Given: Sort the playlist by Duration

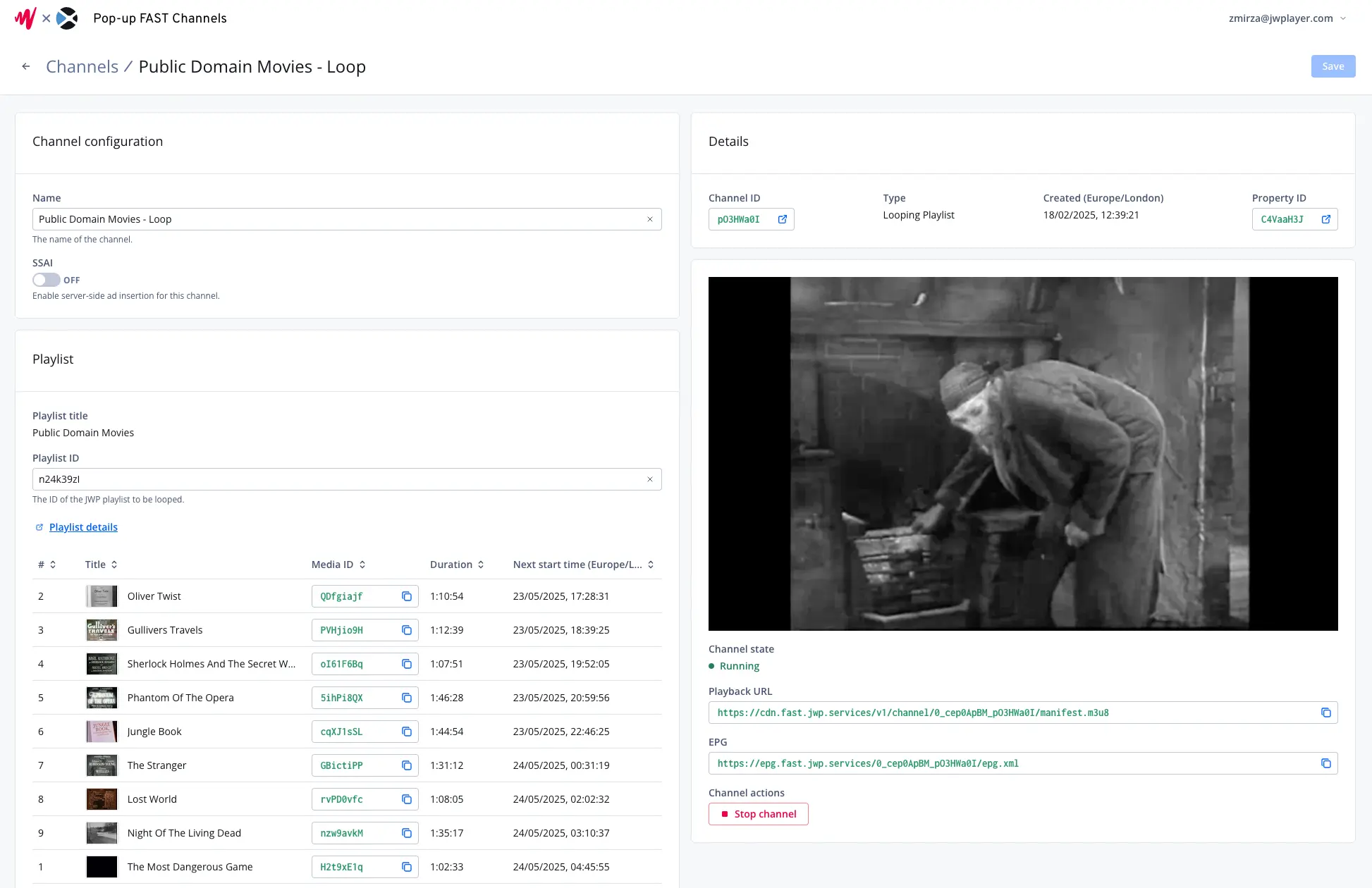Looking at the screenshot, I should 482,564.
